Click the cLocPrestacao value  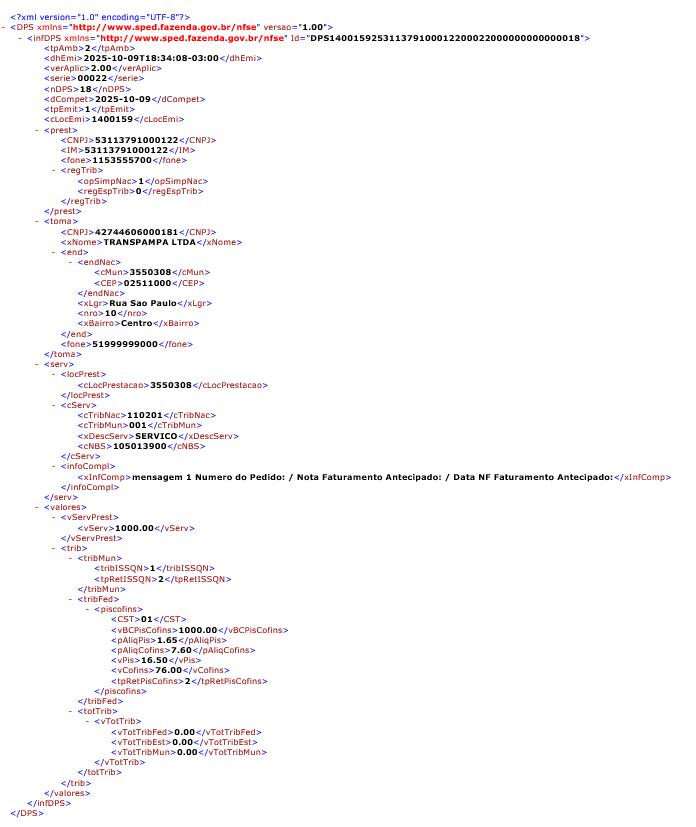click(x=171, y=385)
